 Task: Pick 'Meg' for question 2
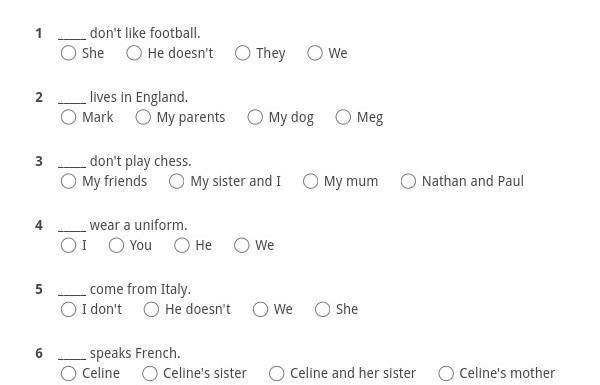pos(343,117)
